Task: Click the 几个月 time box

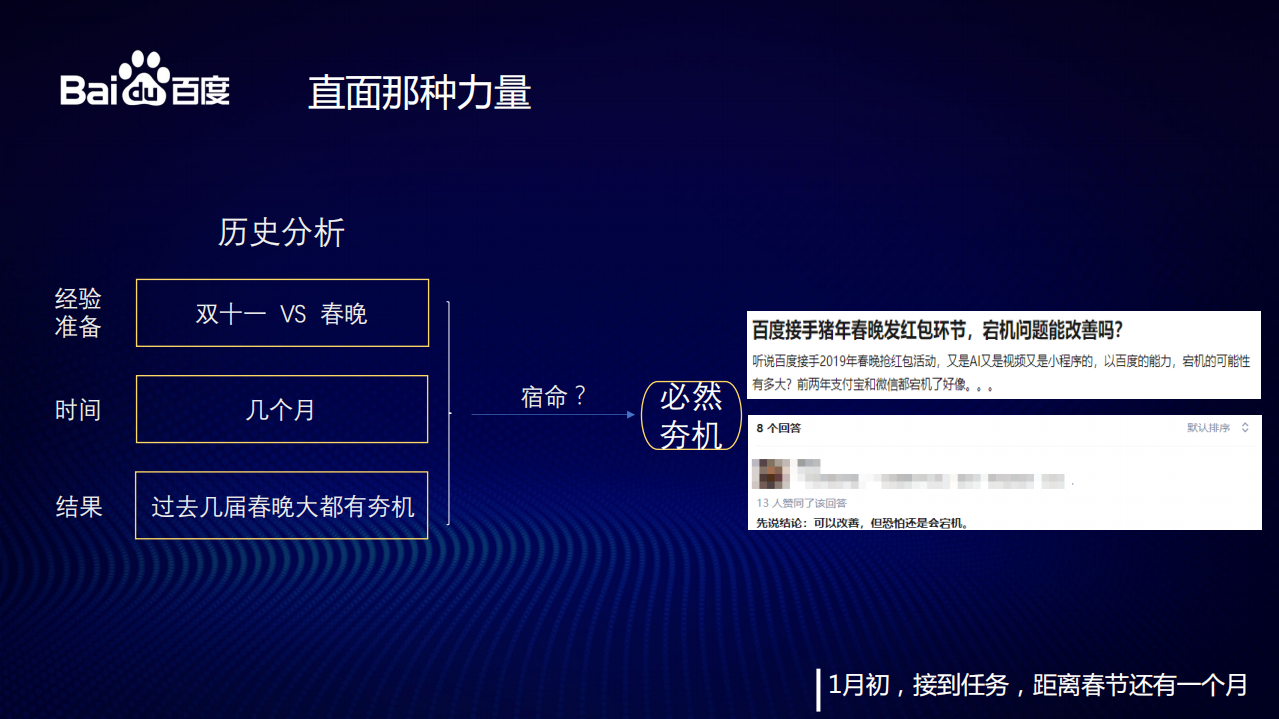Action: 281,409
